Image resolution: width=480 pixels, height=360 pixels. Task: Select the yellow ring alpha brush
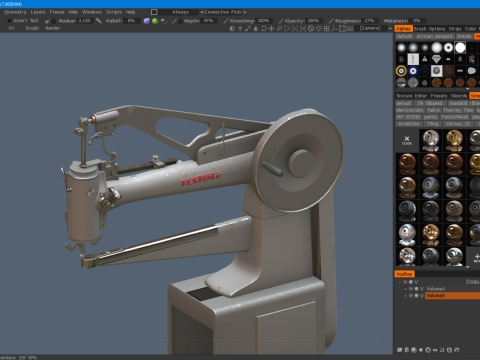401,71
